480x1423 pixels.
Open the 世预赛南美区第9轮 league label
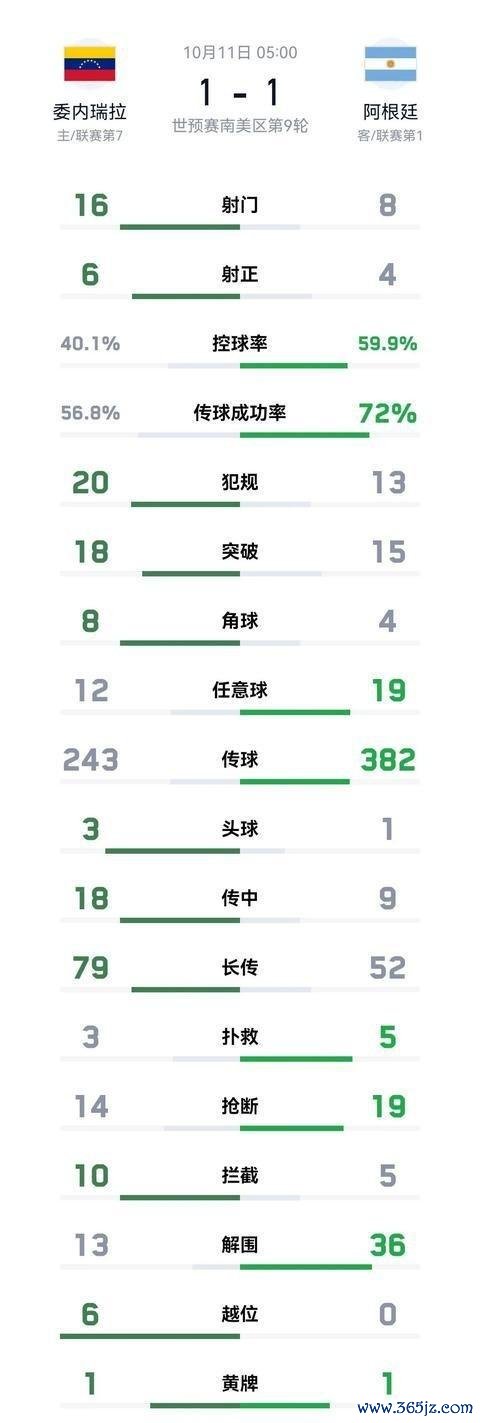point(240,127)
